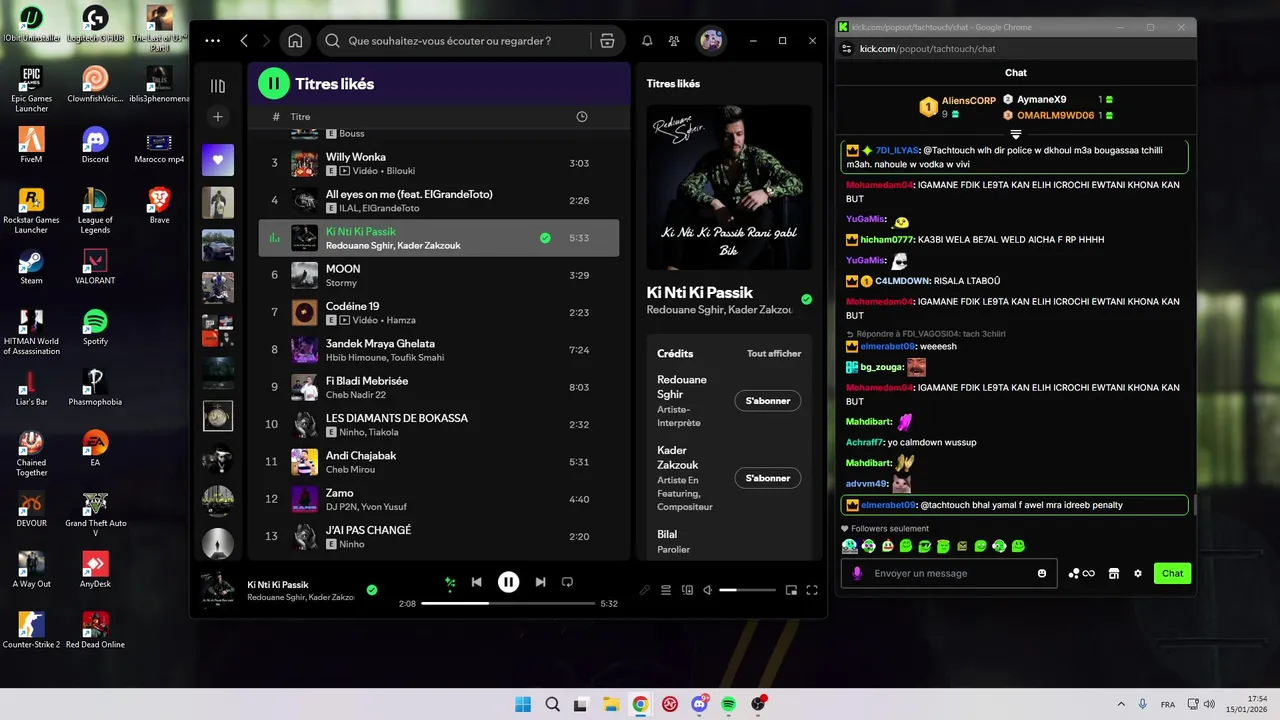Open the Spotify three-dots menu

coord(212,41)
